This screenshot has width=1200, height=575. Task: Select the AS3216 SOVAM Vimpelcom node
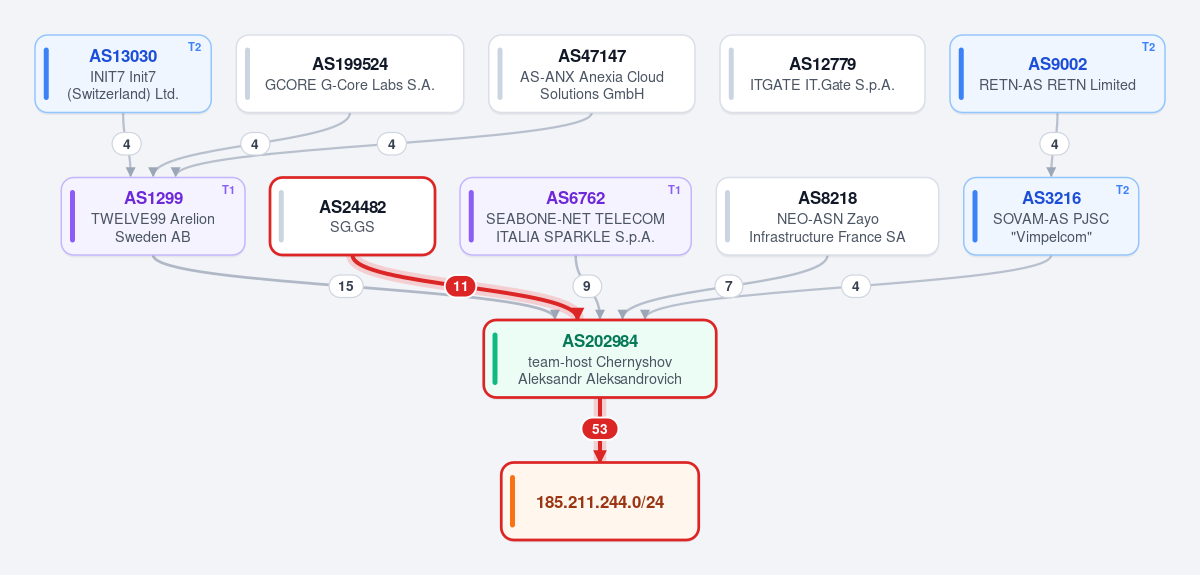click(x=1051, y=216)
